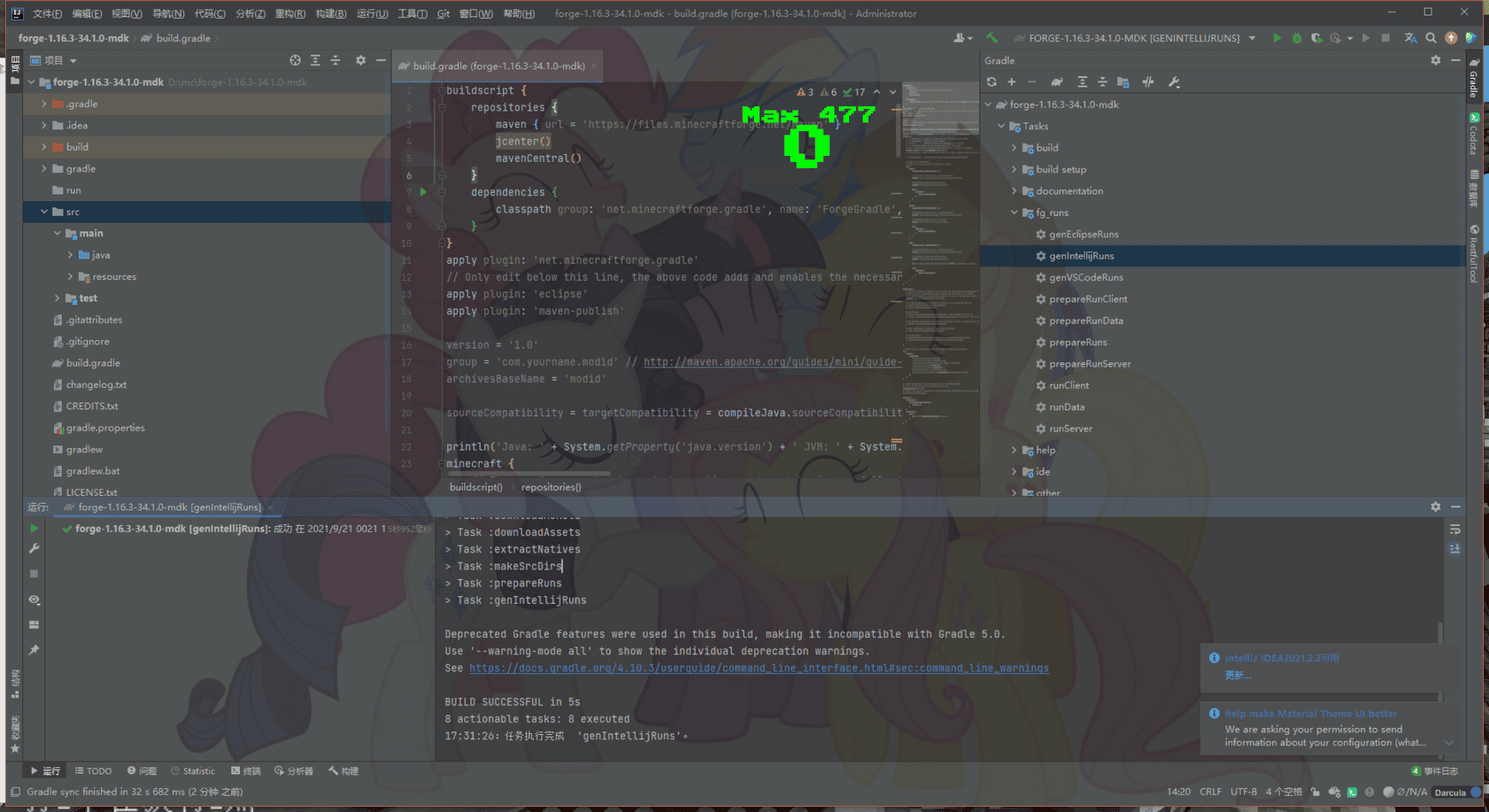Toggle Gradle offline mode
Viewport: 1489px width, 812px height.
[x=1148, y=82]
